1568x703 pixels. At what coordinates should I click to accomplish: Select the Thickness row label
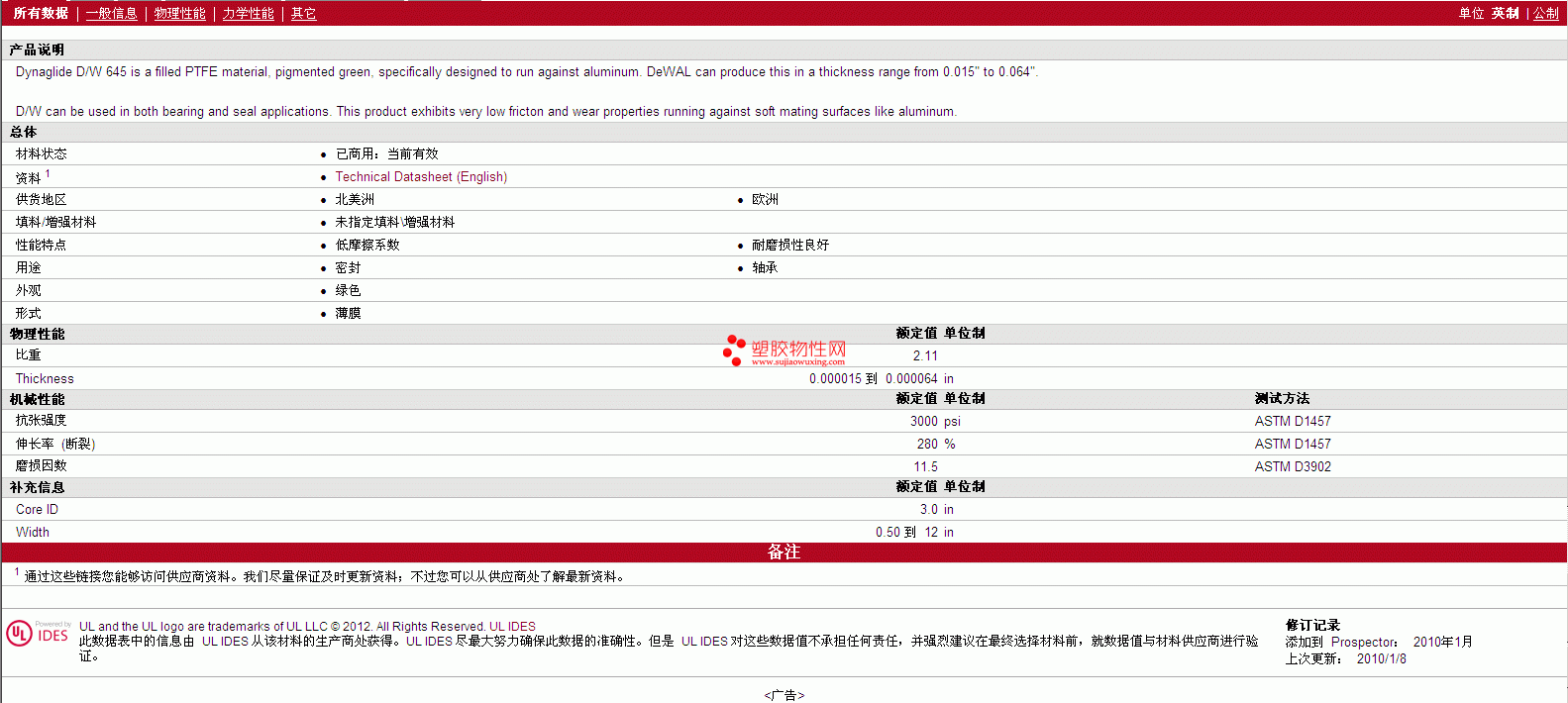coord(45,378)
